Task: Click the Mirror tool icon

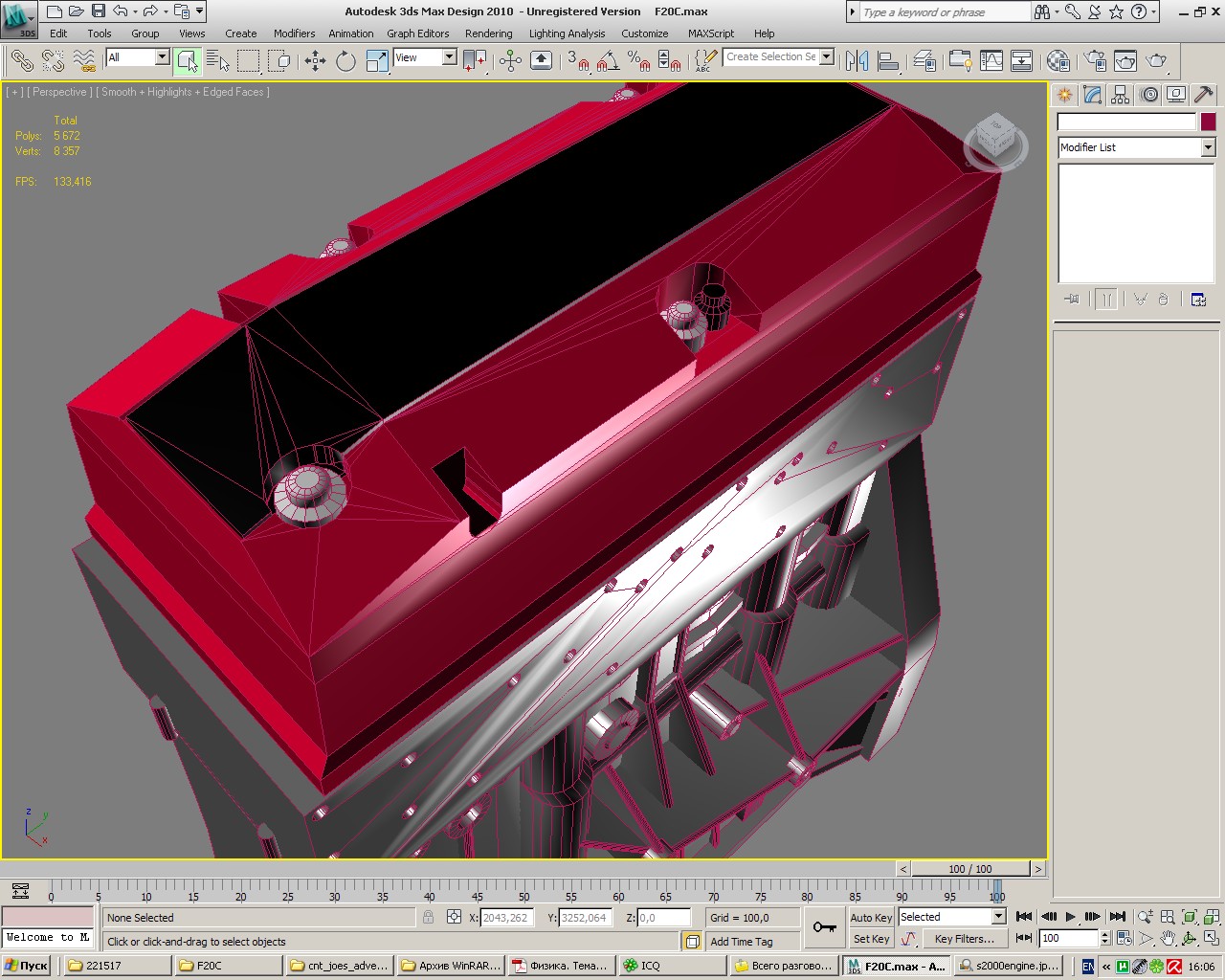Action: tap(857, 61)
